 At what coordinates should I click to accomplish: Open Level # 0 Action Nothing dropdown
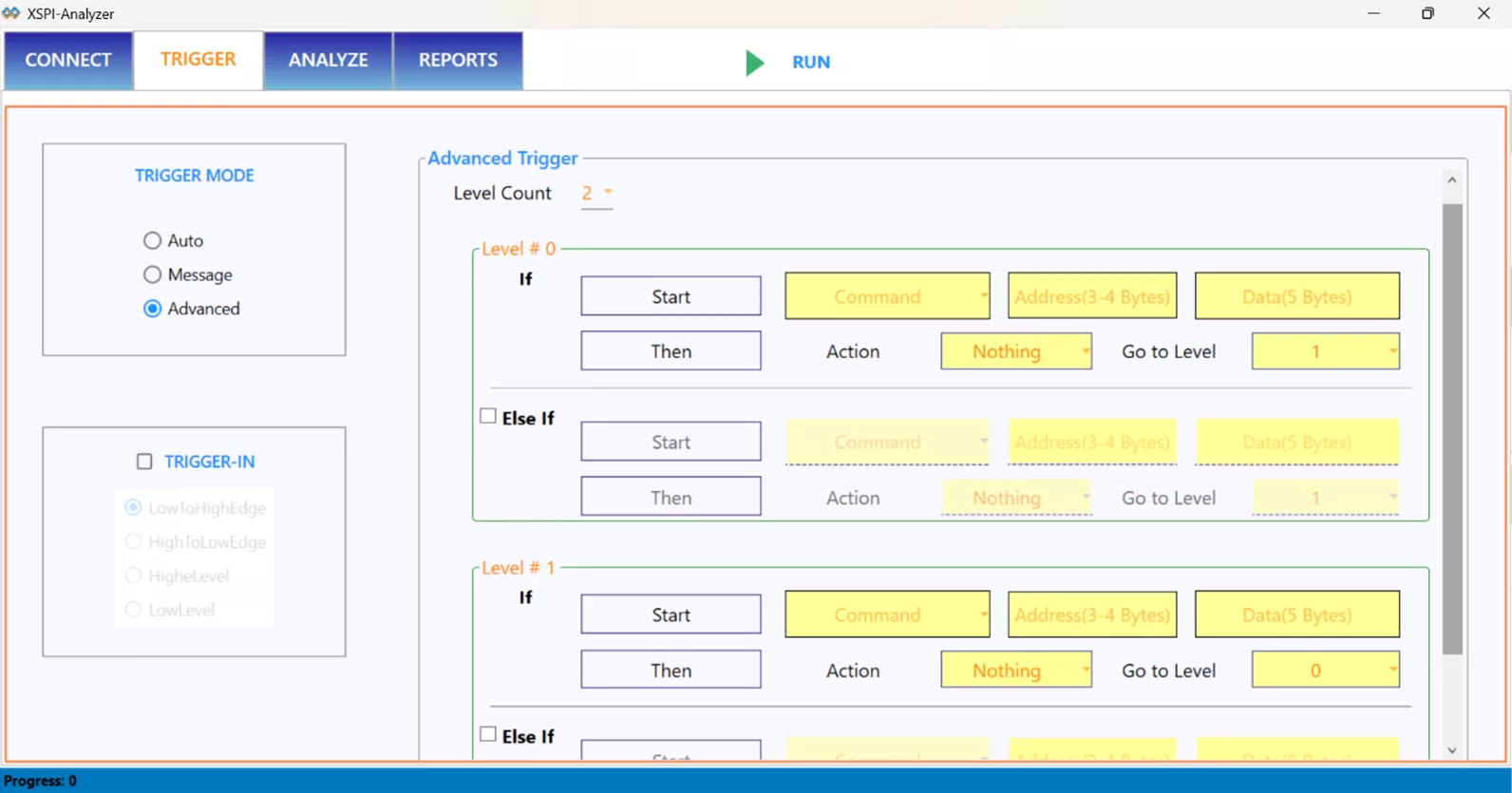click(1015, 351)
